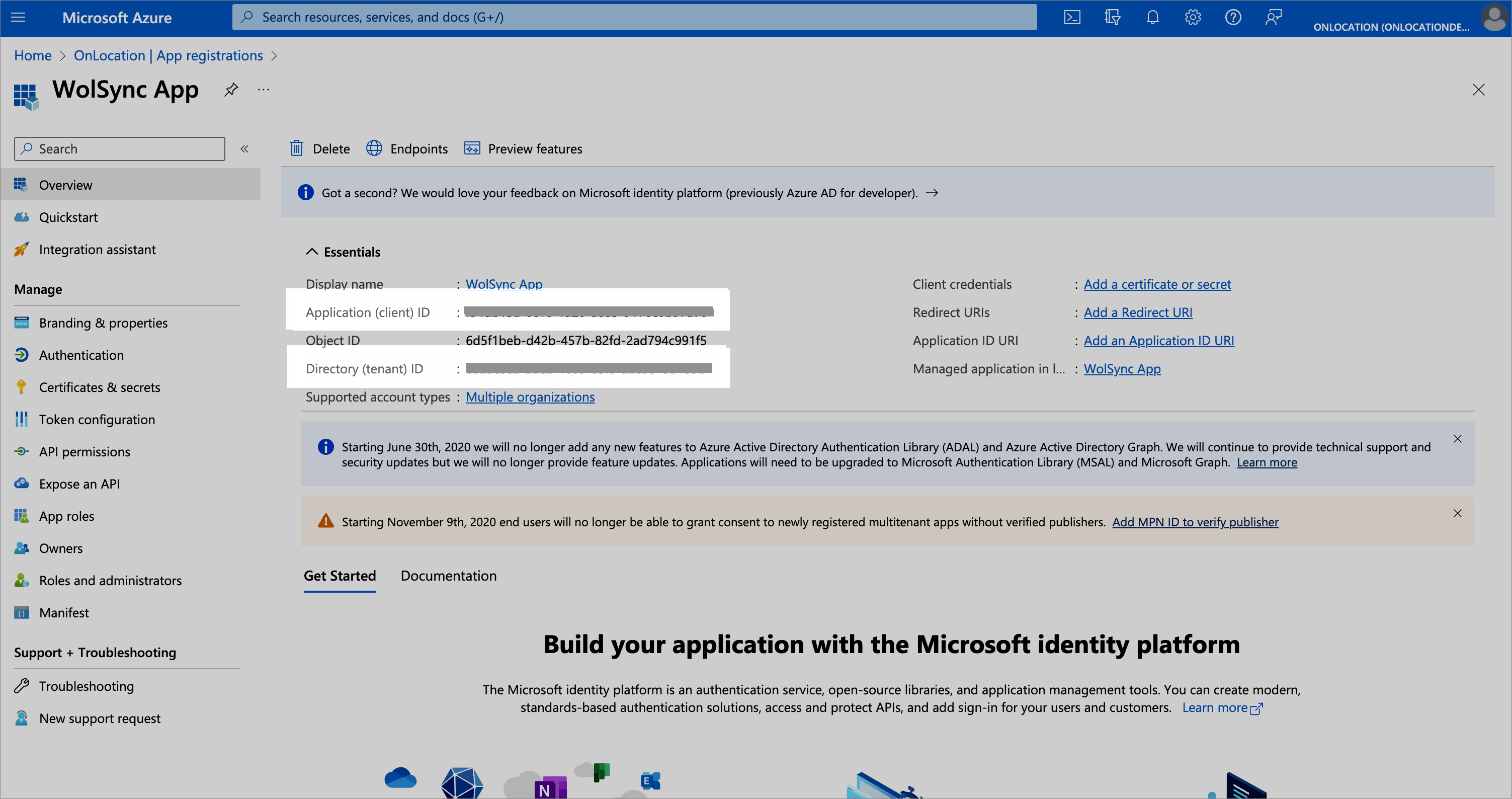1512x799 pixels.
Task: Collapse the left sidebar menu
Action: tap(245, 148)
